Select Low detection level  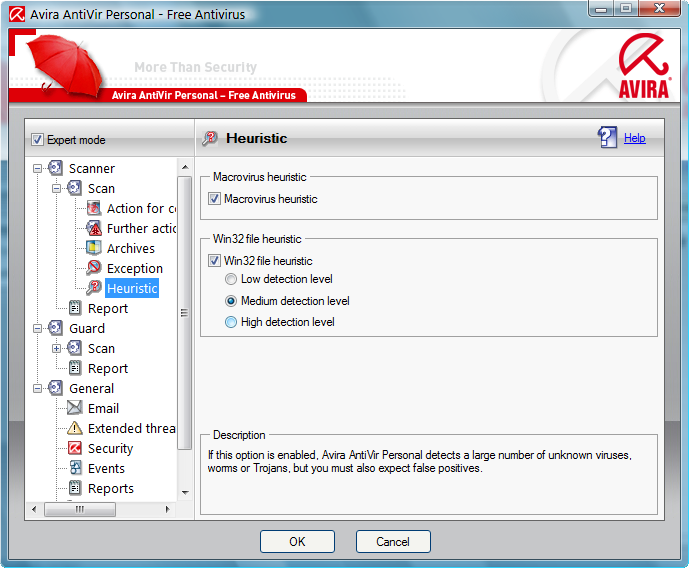[x=231, y=279]
